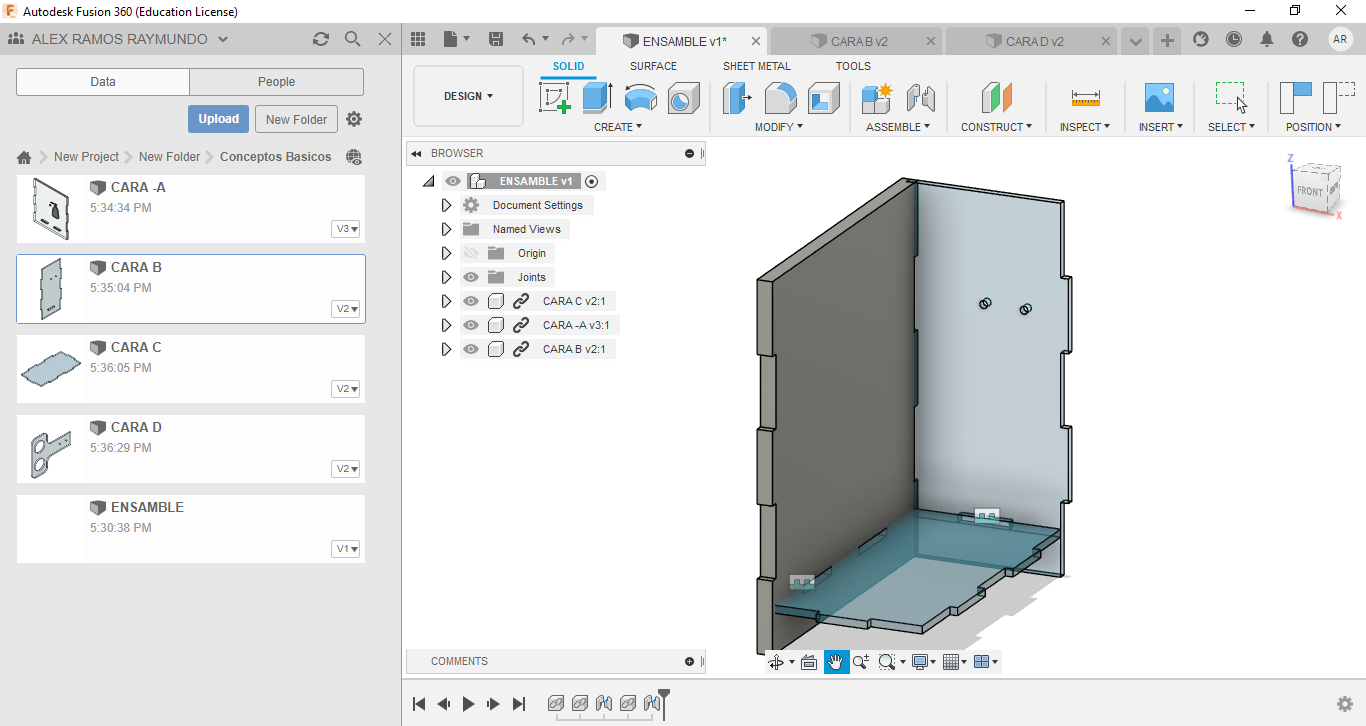Expand Named Views node
The image size is (1366, 726).
point(446,229)
